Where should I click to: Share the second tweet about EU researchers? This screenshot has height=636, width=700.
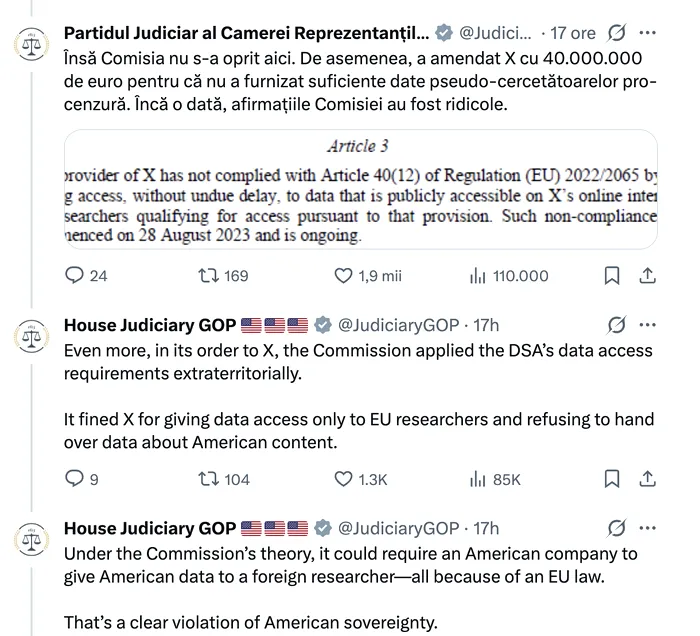[646, 480]
